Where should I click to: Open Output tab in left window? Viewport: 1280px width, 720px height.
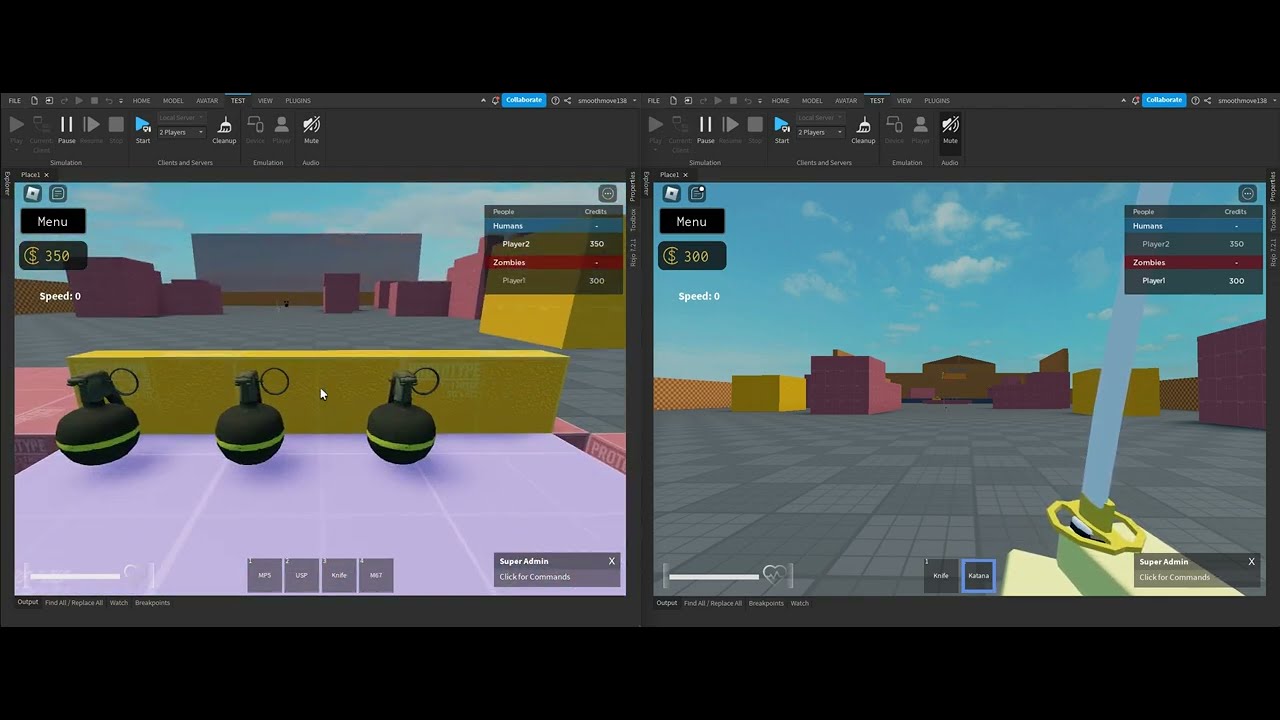pyautogui.click(x=27, y=602)
